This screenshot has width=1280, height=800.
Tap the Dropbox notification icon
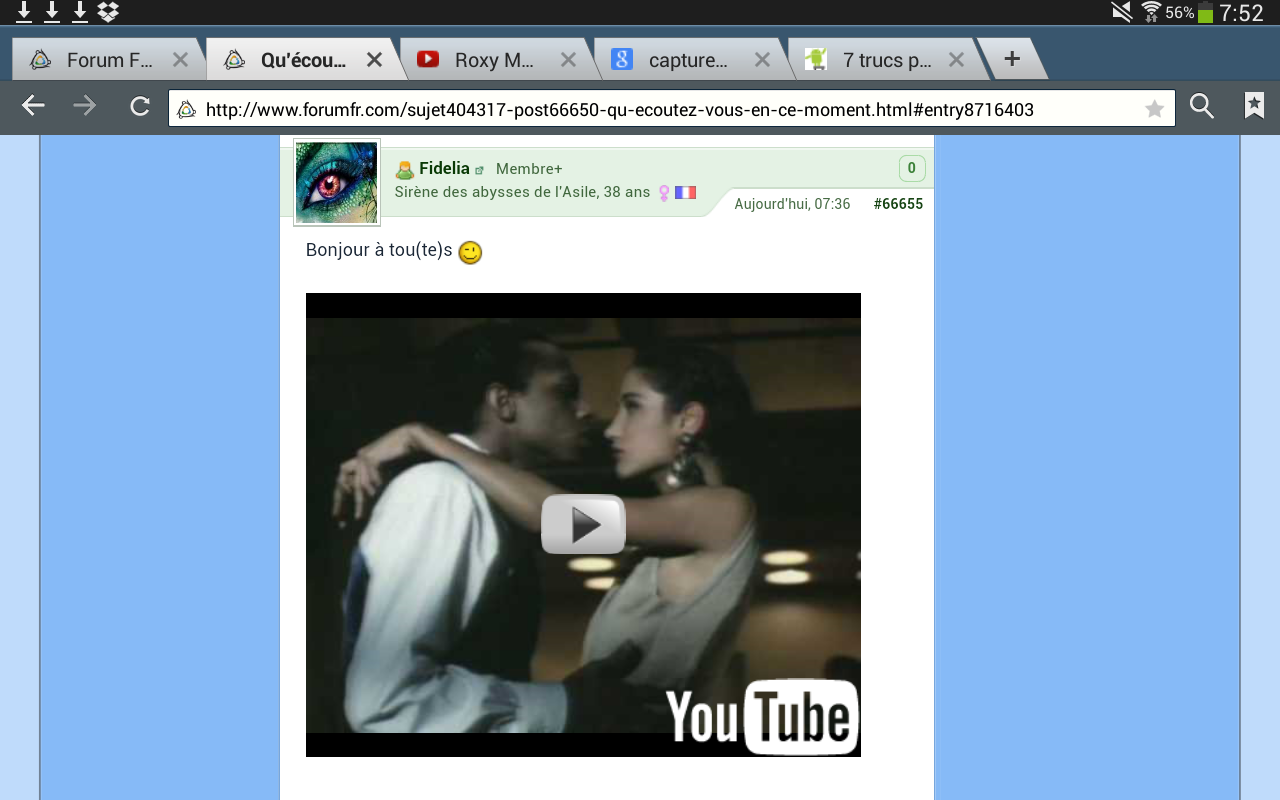click(108, 12)
